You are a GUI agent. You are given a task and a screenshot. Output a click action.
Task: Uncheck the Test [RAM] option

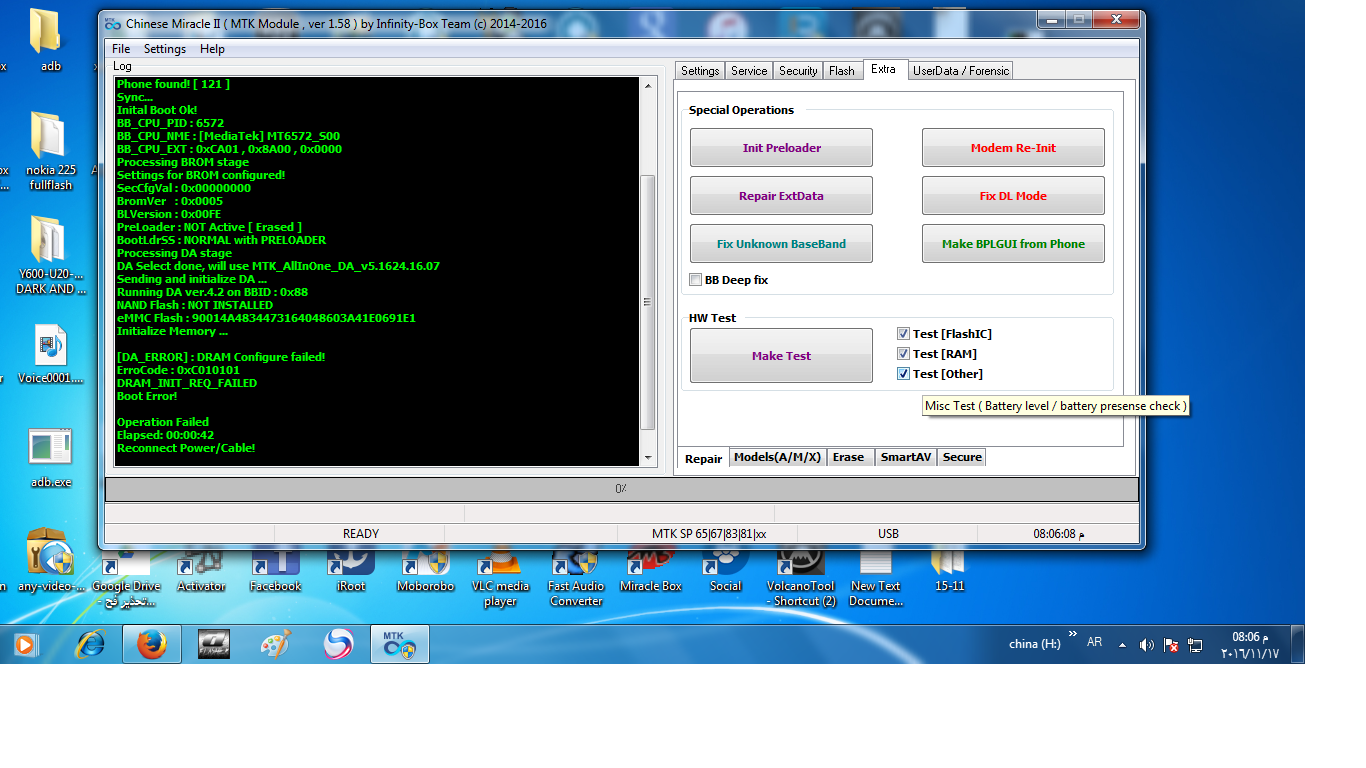click(904, 354)
